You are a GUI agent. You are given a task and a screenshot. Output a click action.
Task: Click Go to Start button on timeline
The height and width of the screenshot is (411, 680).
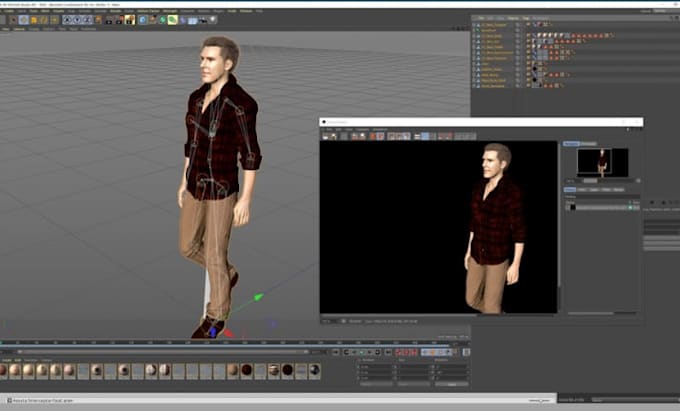click(x=336, y=352)
